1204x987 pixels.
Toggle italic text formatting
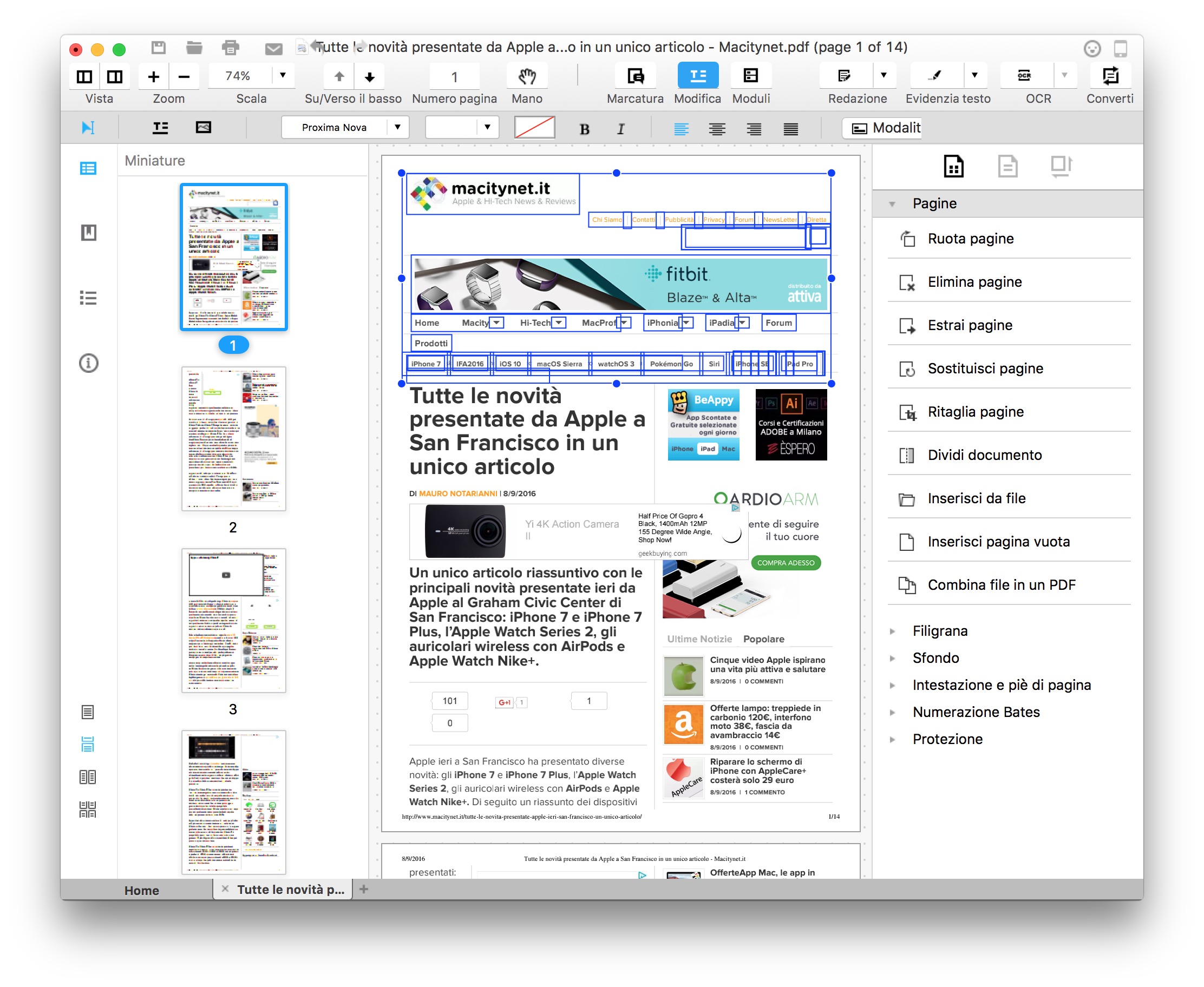(620, 129)
